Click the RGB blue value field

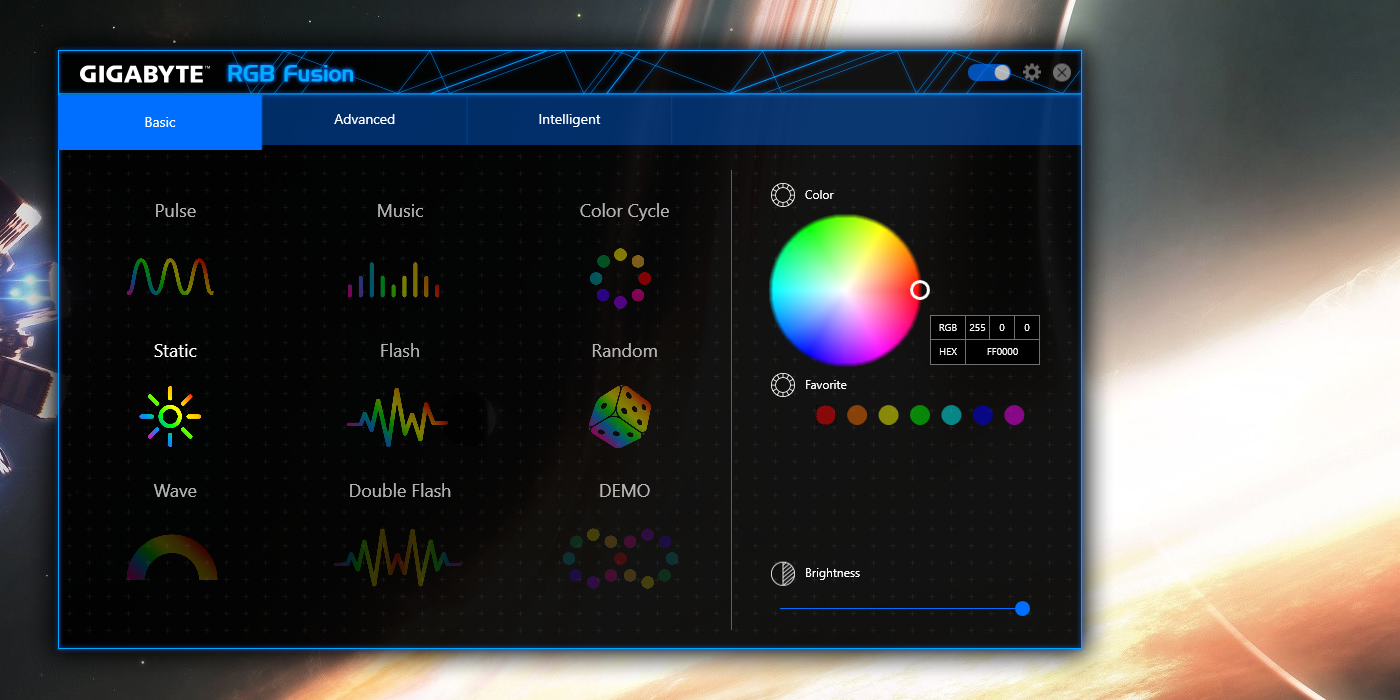click(1026, 327)
